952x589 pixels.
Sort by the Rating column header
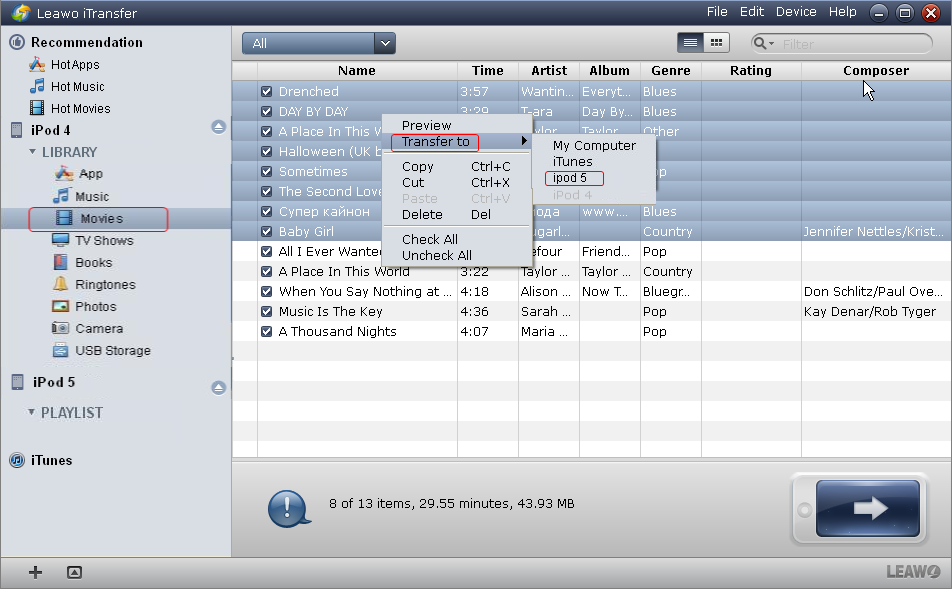tap(751, 70)
